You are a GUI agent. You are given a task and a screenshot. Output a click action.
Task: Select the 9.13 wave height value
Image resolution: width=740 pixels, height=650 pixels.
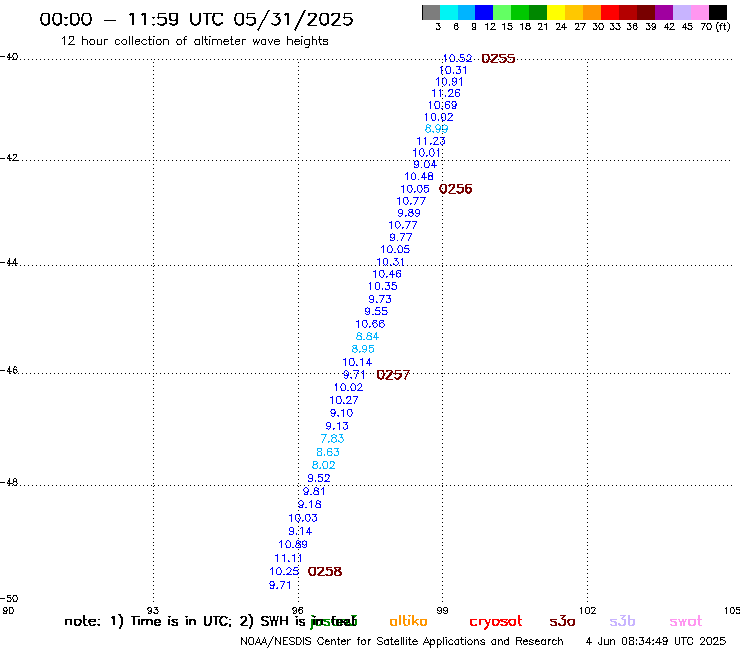coord(337,426)
